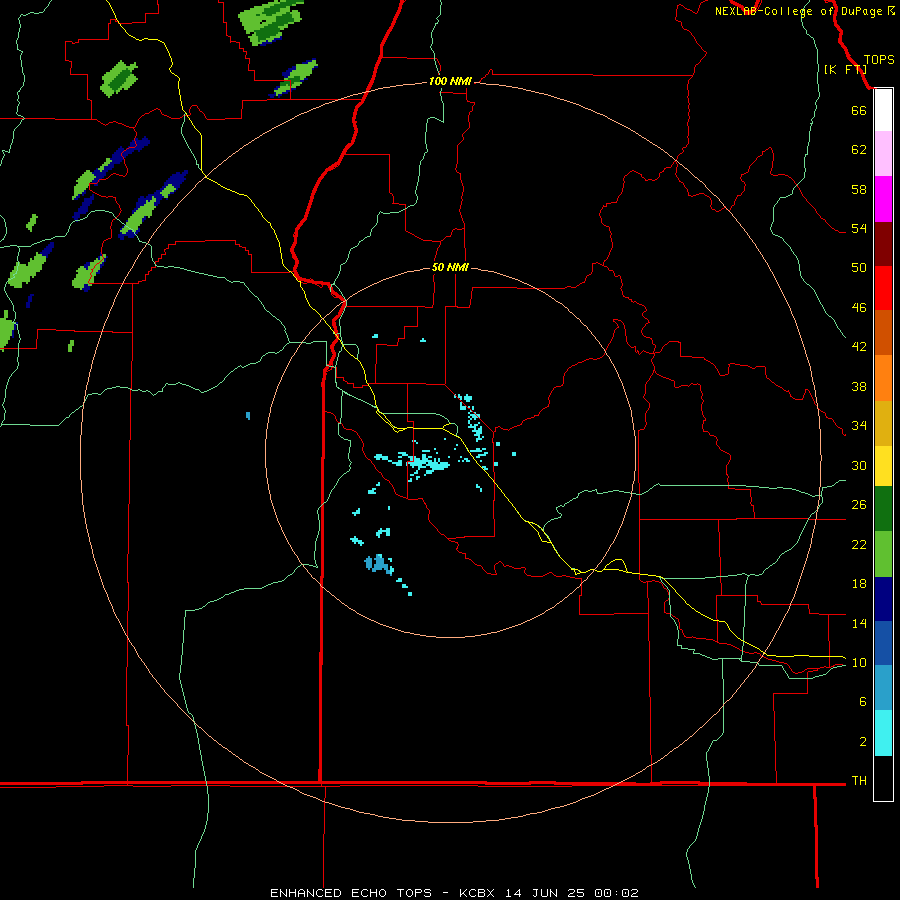900x900 pixels.
Task: Select the 'KCBX' radar site identifier
Action: tap(476, 893)
